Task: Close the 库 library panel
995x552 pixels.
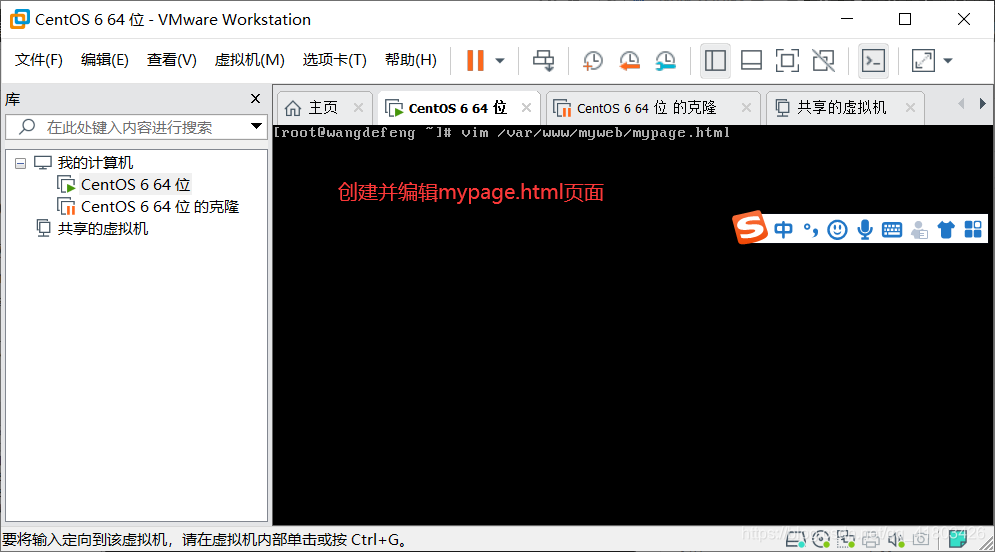Action: tap(255, 98)
